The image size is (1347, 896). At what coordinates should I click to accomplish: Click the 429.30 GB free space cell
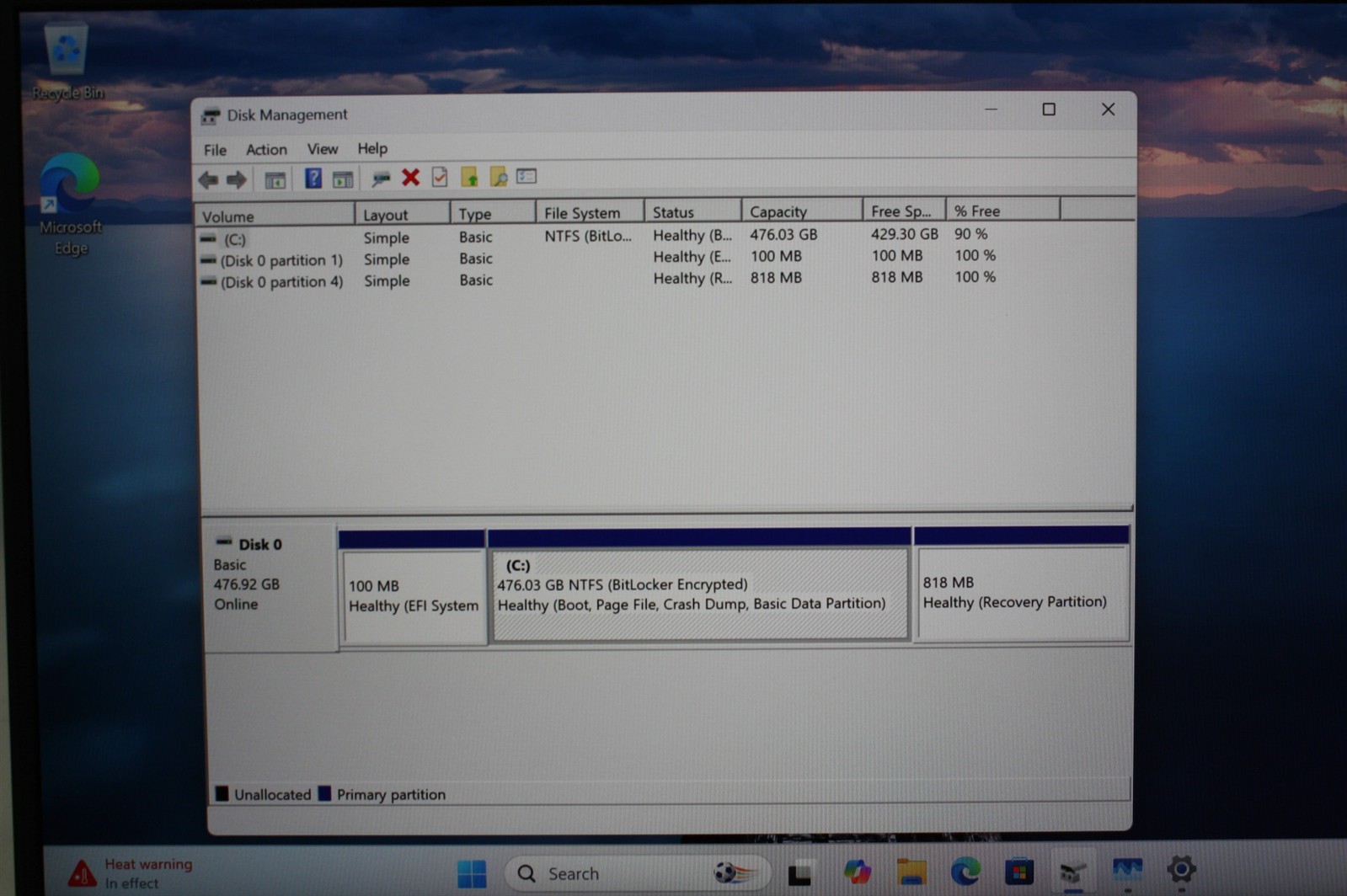[x=904, y=234]
